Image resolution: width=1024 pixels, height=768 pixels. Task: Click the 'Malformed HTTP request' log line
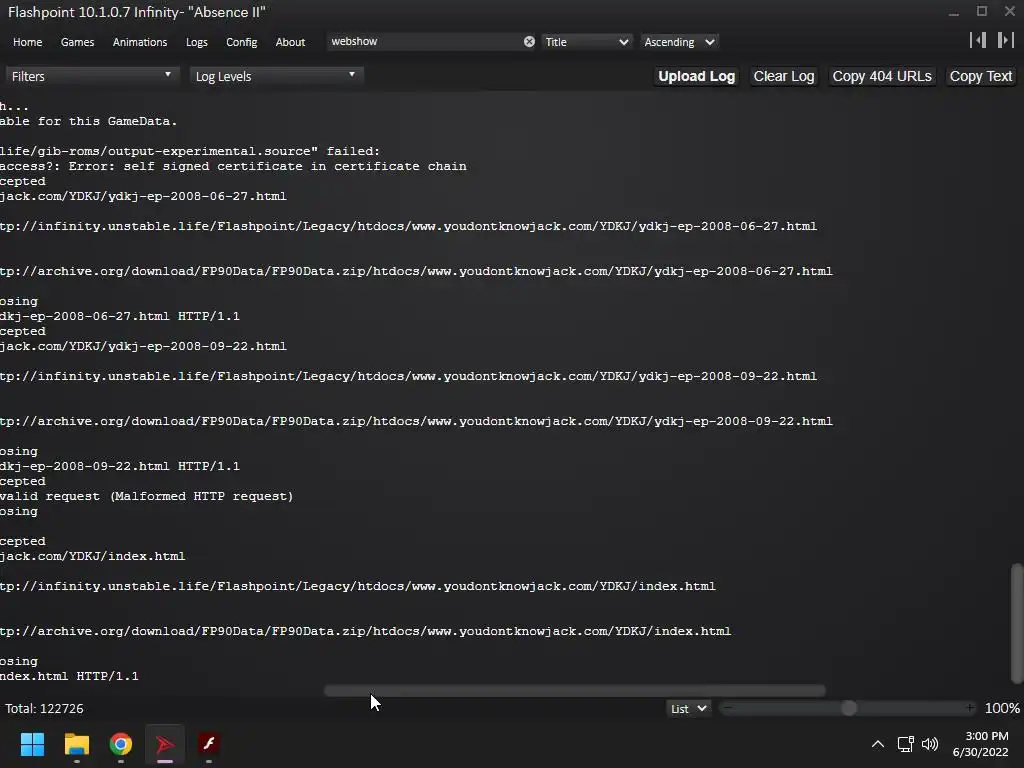146,496
